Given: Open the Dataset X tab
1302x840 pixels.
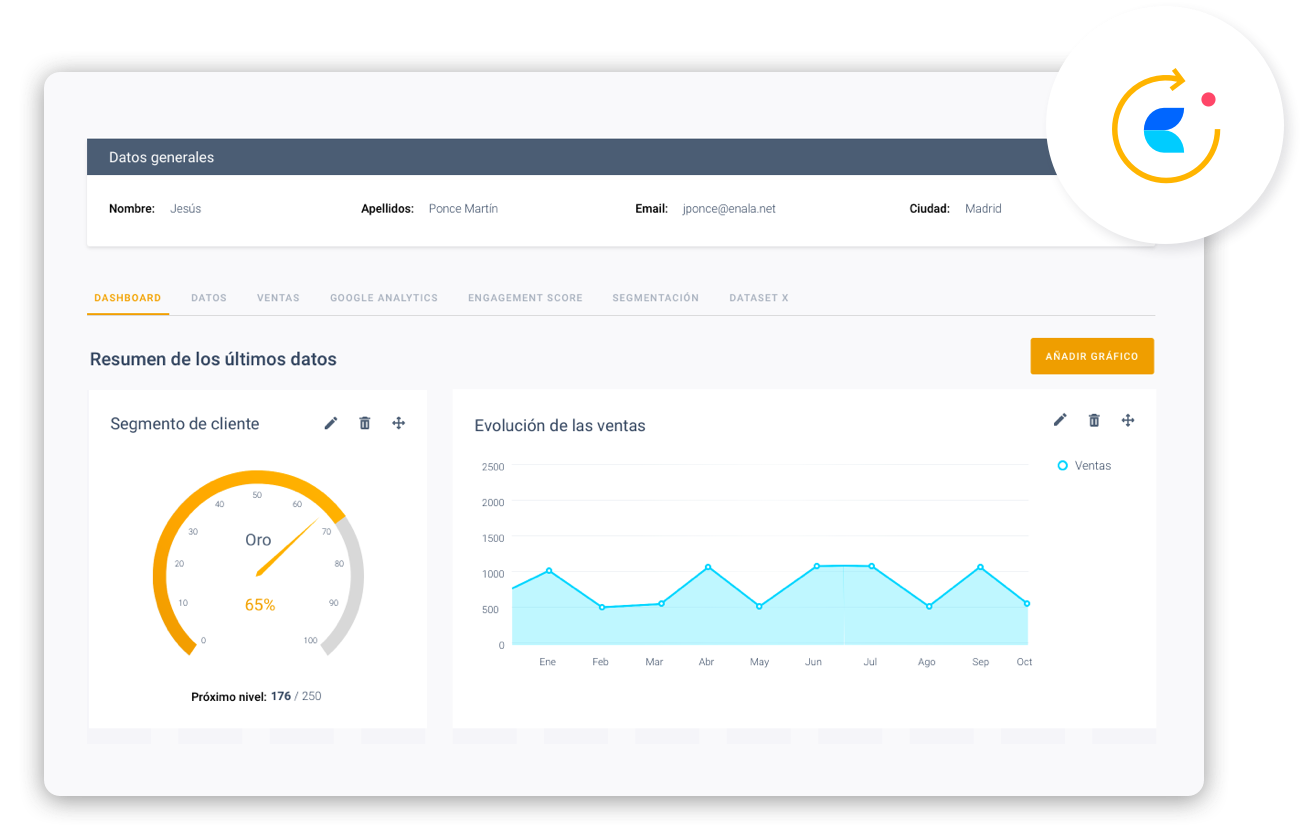Looking at the screenshot, I should [x=759, y=298].
